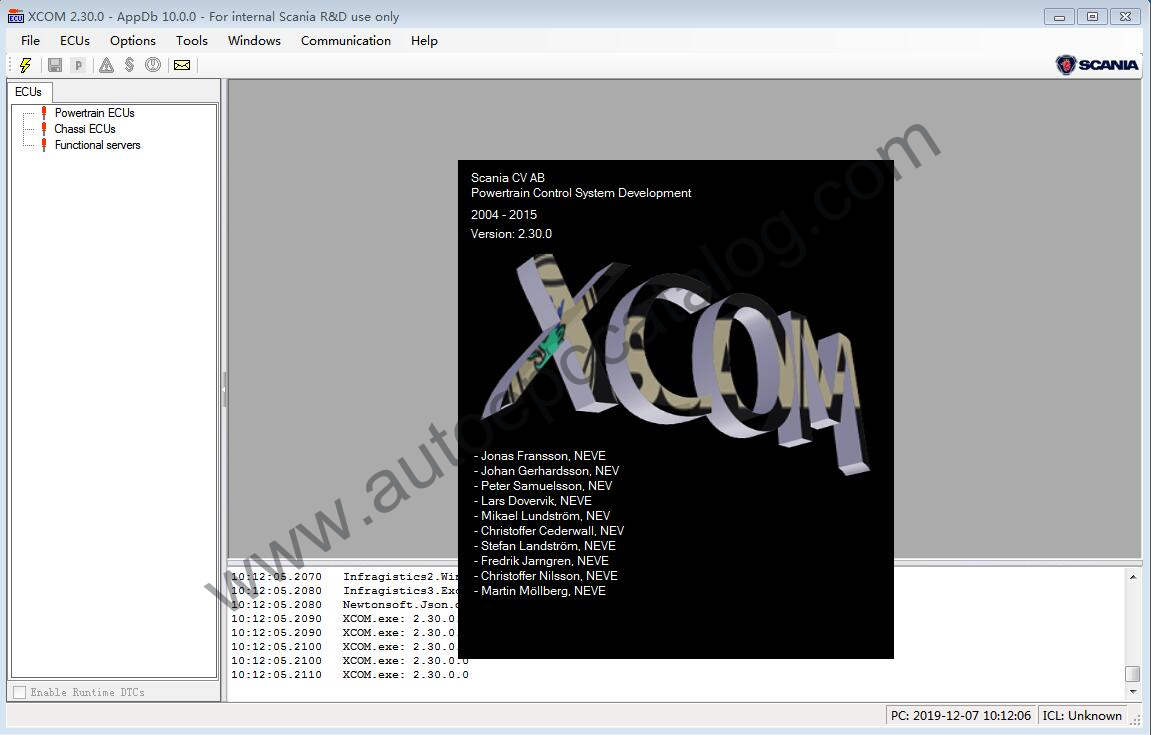Enable the Runtime DTCs checkbox
1151x735 pixels.
click(20, 692)
